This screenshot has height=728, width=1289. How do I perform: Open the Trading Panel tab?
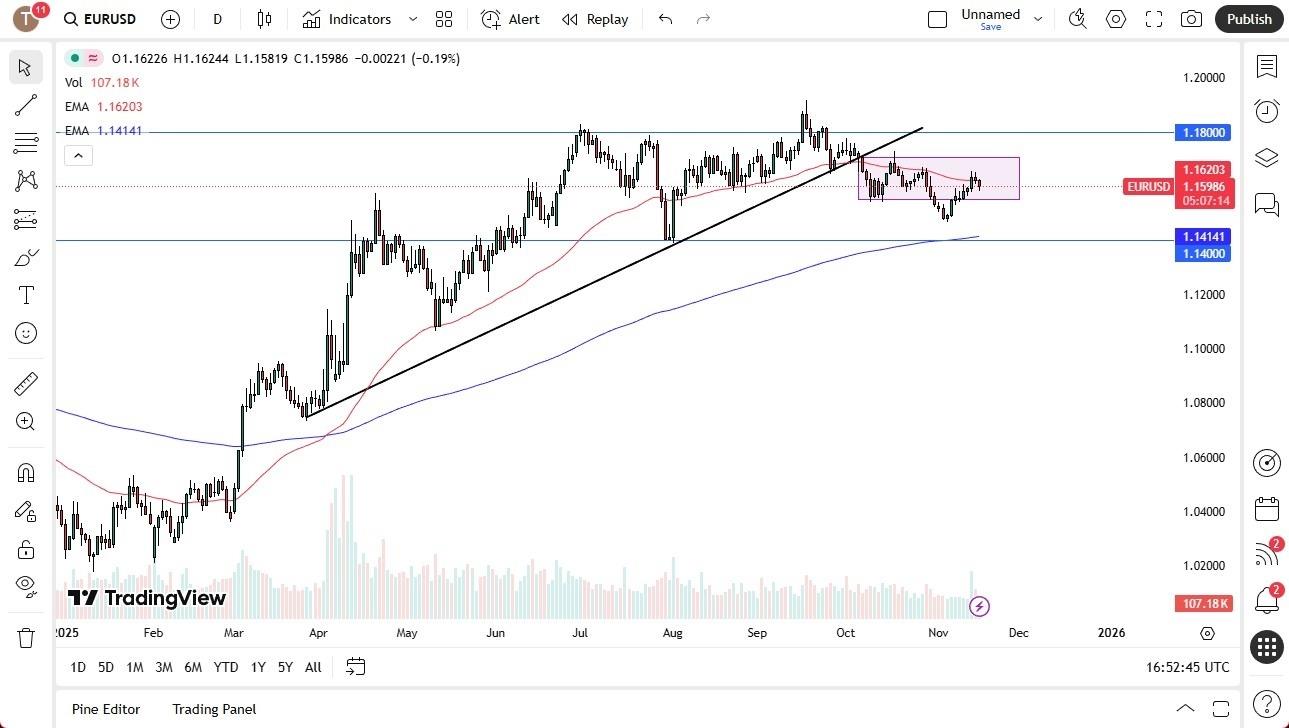coord(214,709)
